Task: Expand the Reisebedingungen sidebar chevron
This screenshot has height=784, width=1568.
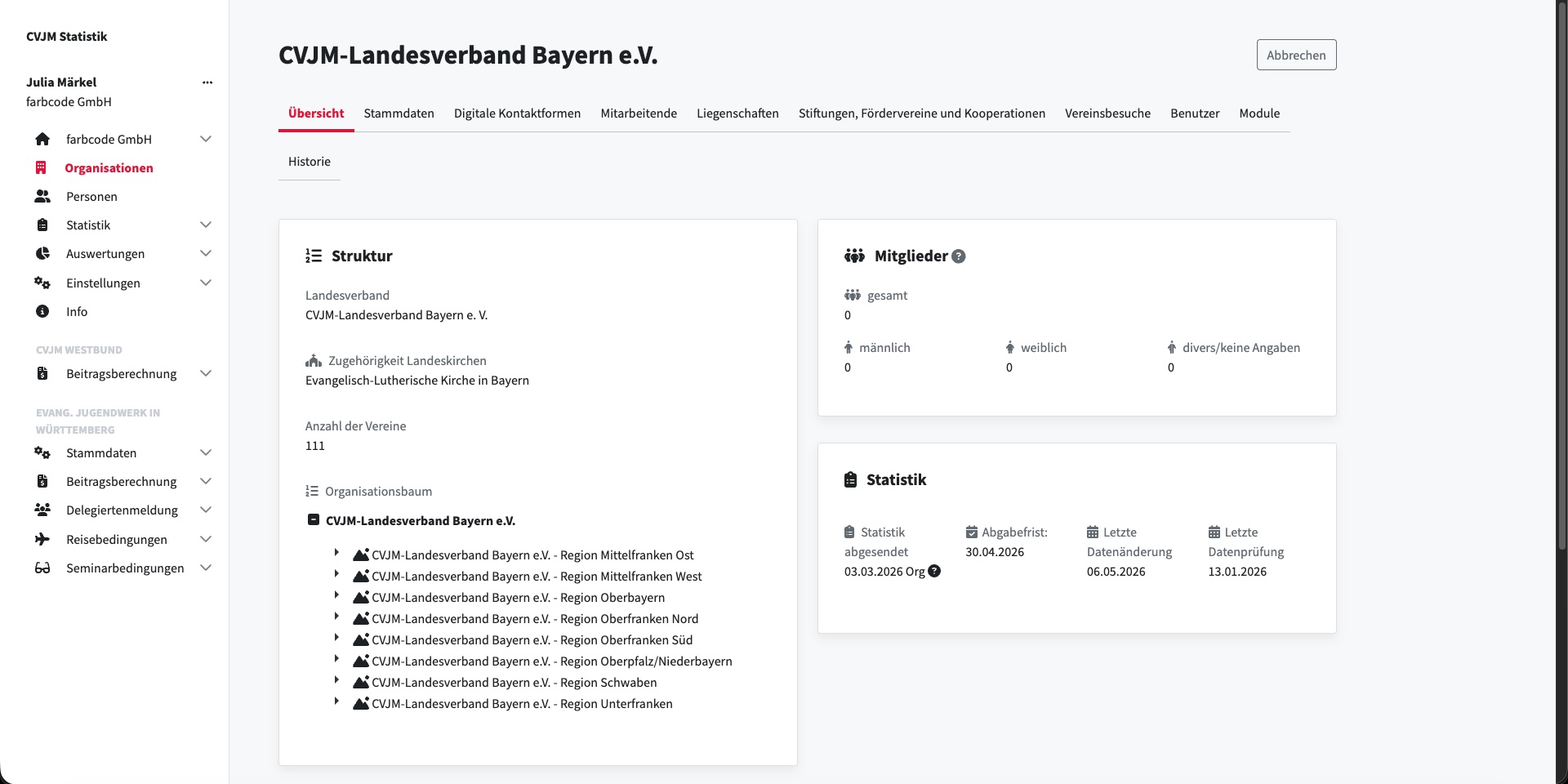Action: [206, 539]
